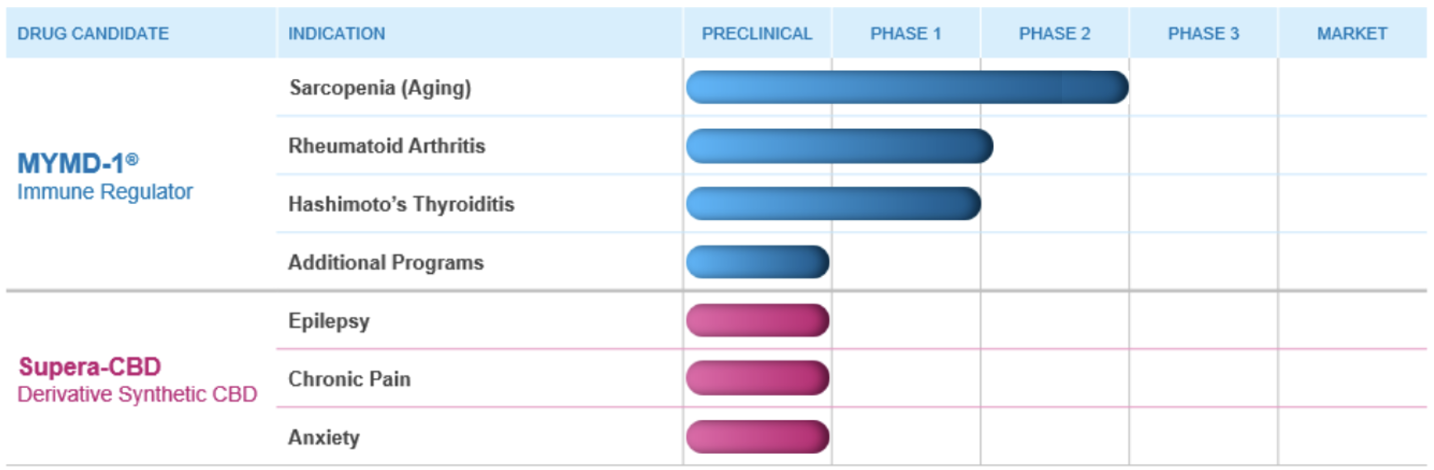This screenshot has width=1434, height=470.
Task: Click the PRECLINICAL column header
Action: (757, 33)
